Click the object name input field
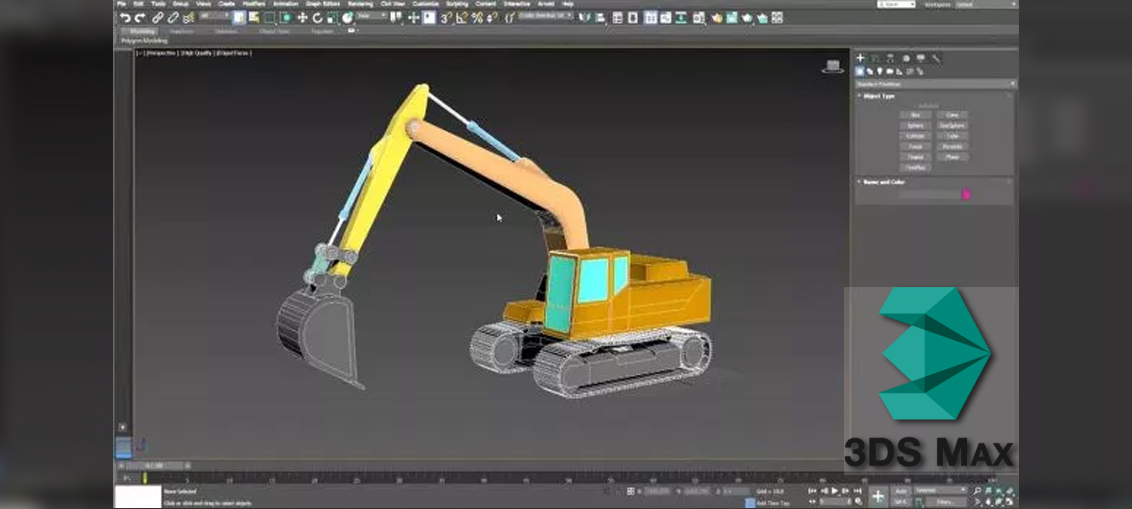Screen dimensions: 1132x509 click(x=928, y=194)
